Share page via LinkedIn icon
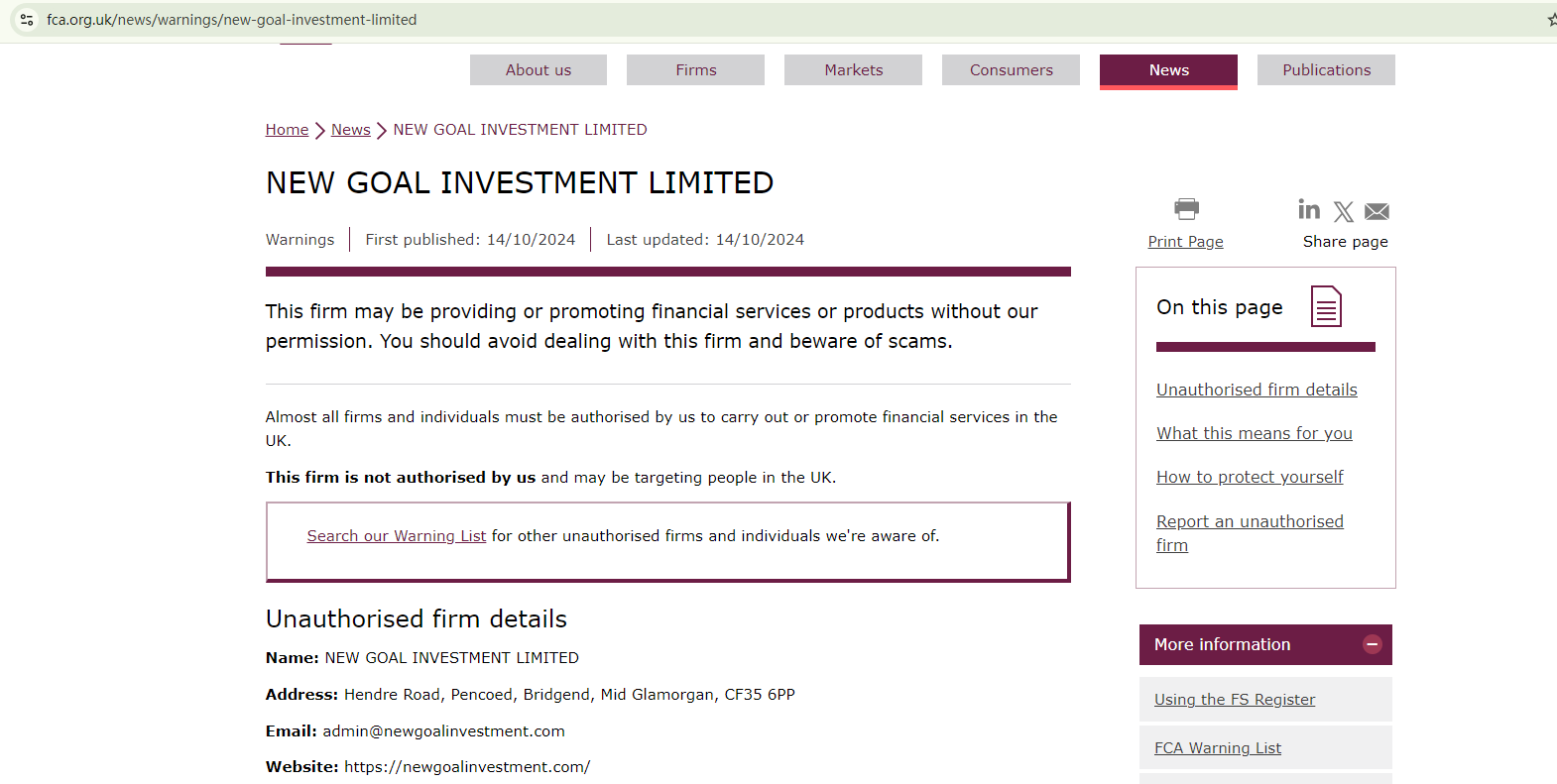This screenshot has width=1557, height=784. tap(1309, 209)
